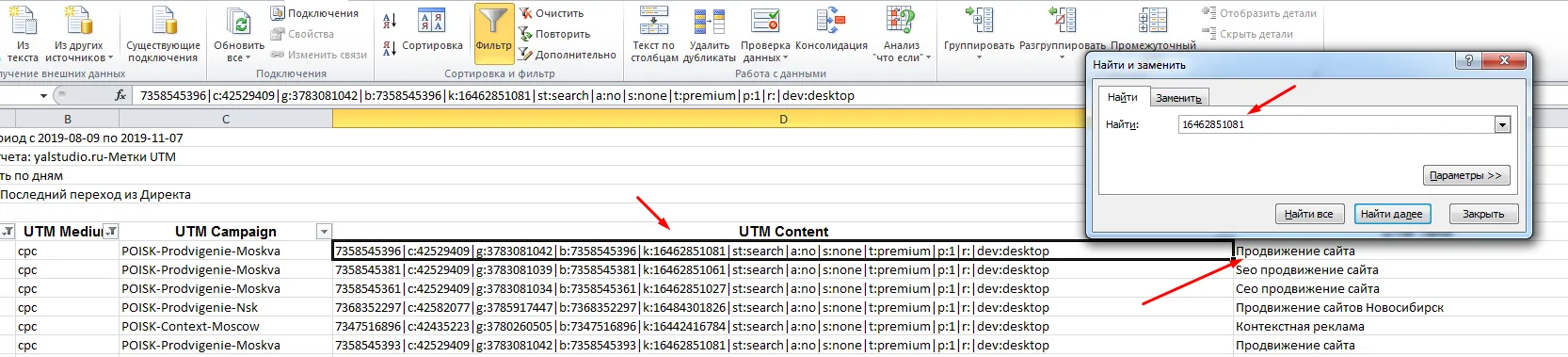Viewport: 1568px width, 357px height.
Task: Select UTM Content cell starting 7347516896
Action: point(783,326)
